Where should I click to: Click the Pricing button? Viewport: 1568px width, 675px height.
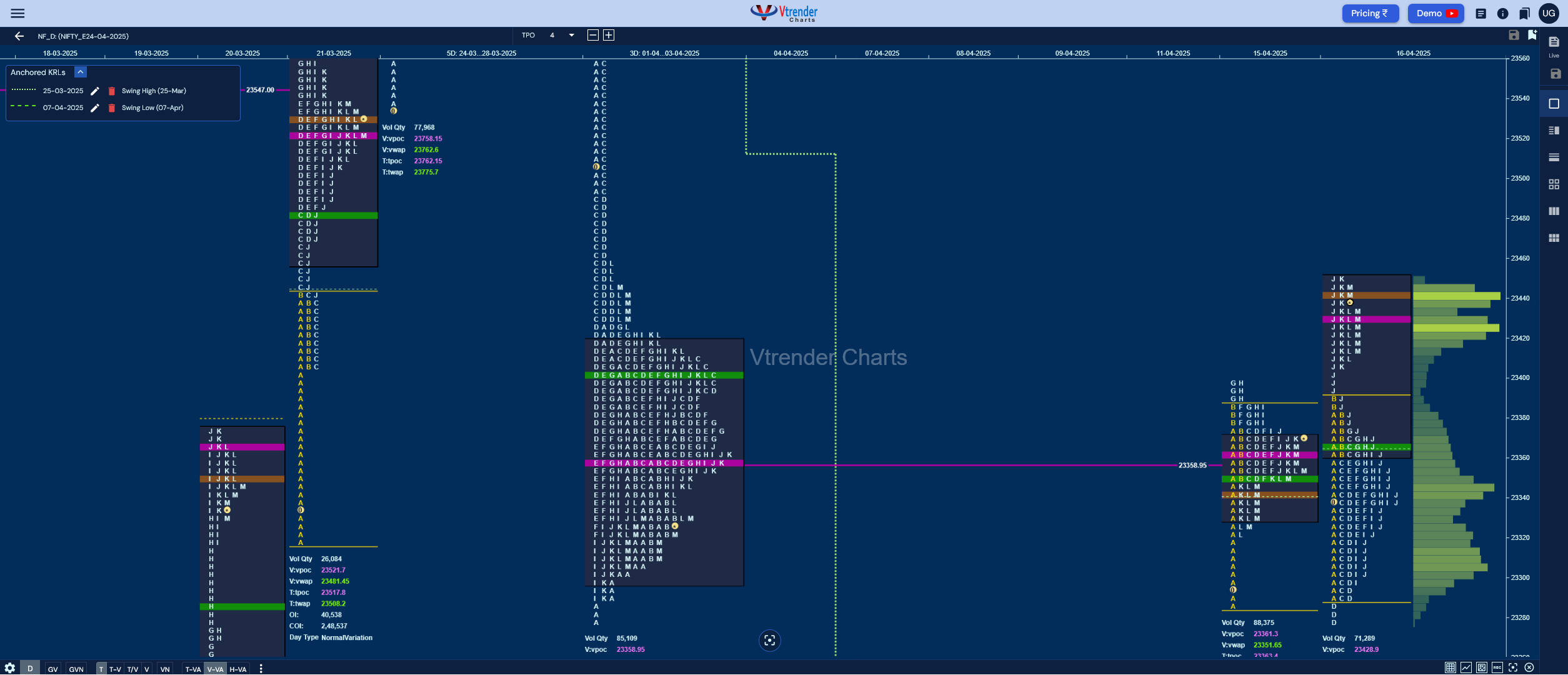click(1369, 13)
